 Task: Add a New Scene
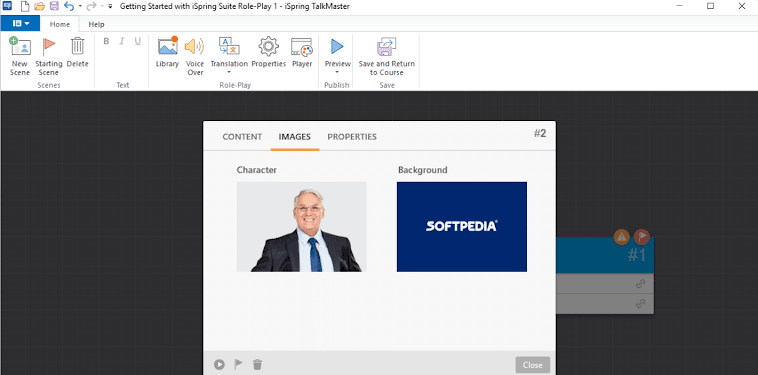coord(19,57)
